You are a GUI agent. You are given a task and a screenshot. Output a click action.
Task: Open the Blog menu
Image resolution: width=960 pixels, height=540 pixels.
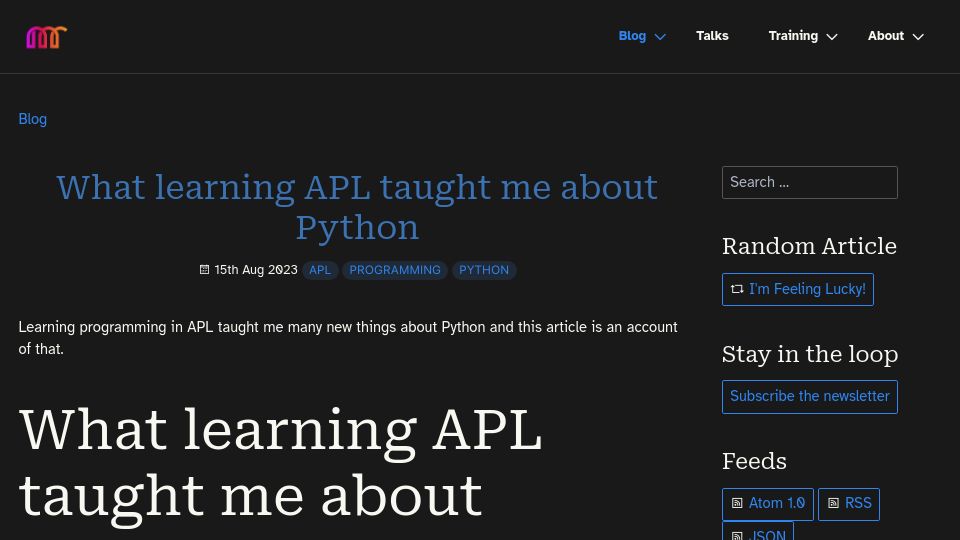[632, 36]
